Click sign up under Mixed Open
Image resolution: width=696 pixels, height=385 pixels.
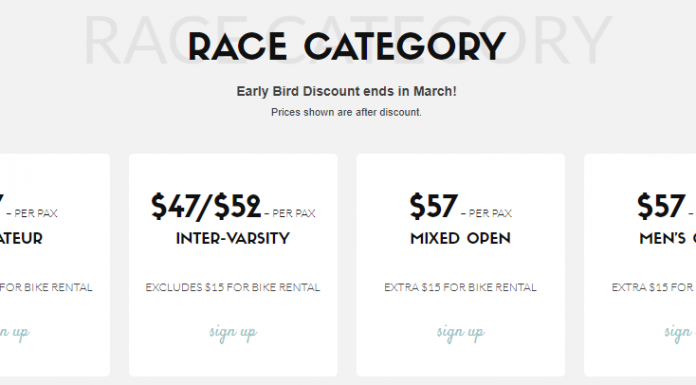tap(460, 333)
